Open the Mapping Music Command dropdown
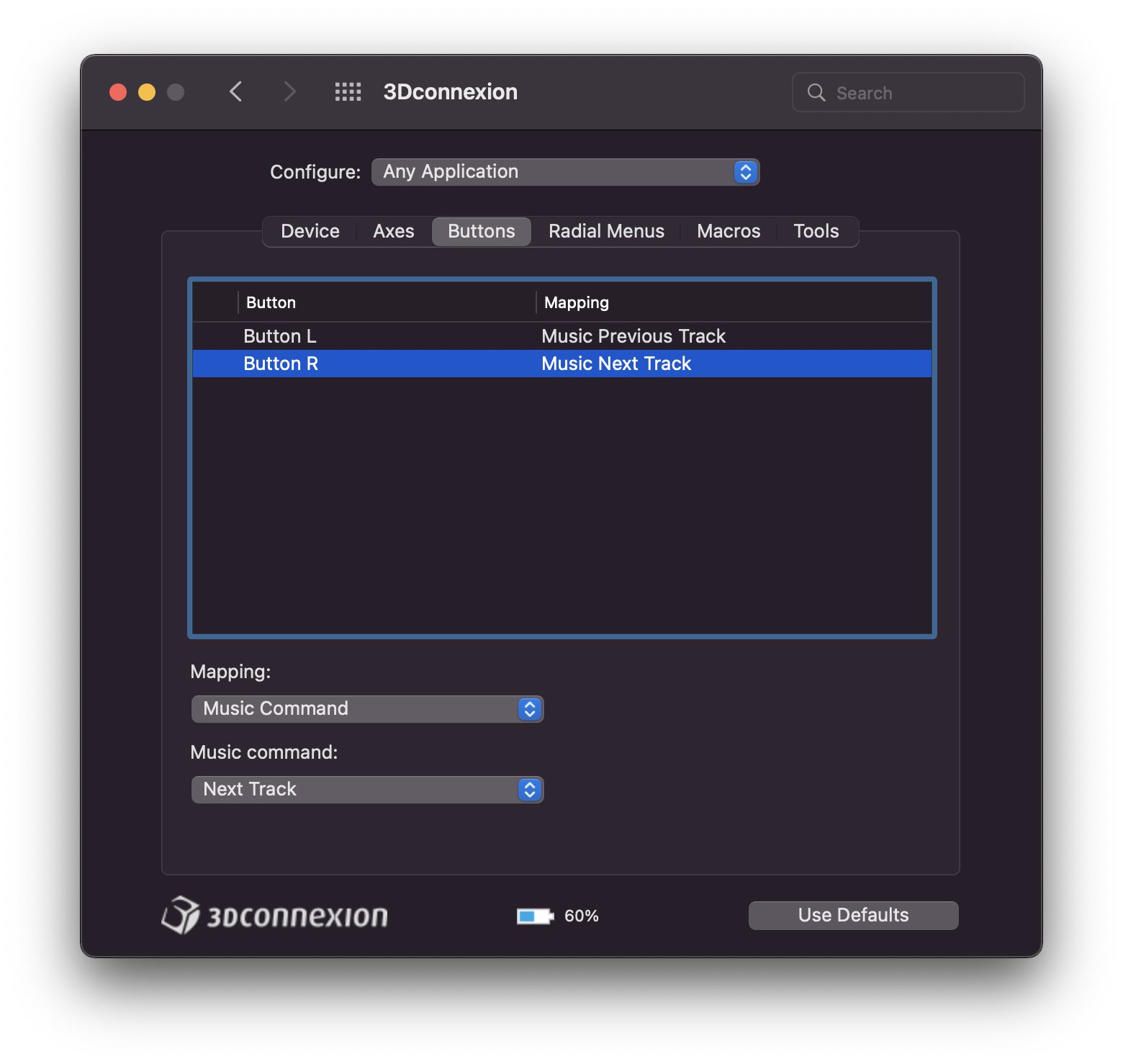The width and height of the screenshot is (1123, 1064). pyautogui.click(x=367, y=709)
